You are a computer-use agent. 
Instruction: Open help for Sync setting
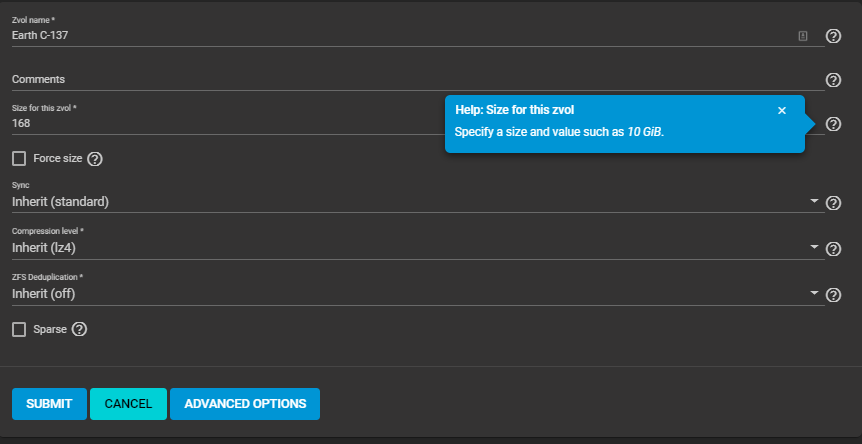click(833, 203)
